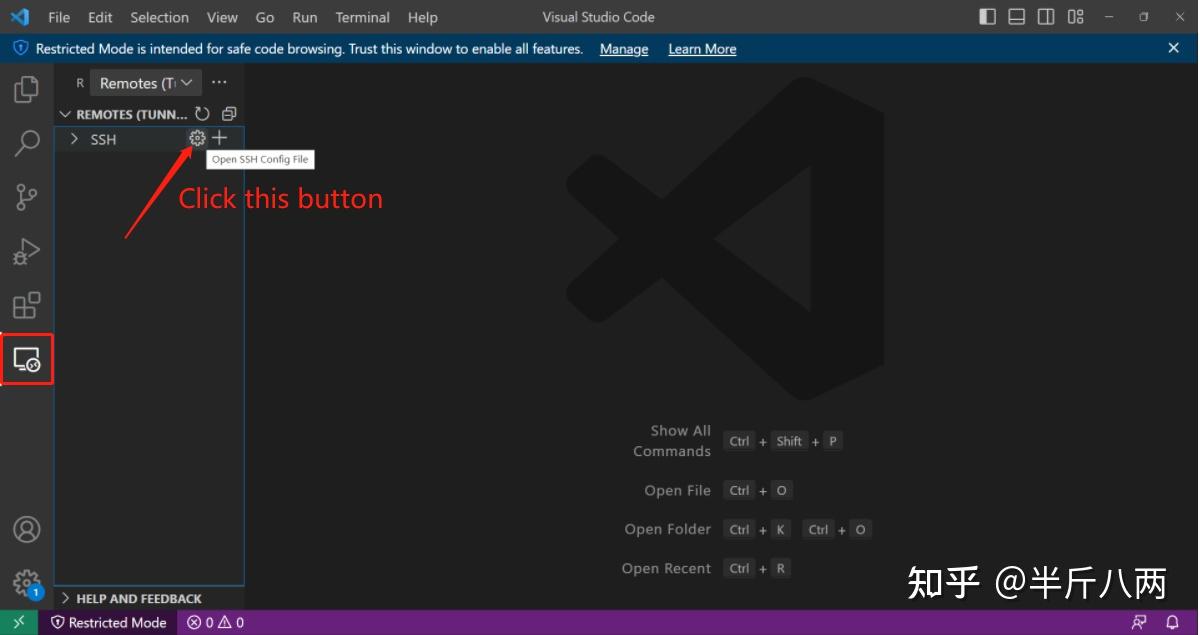Click the Open File shortcut label
Viewport: 1200px width, 635px height.
coord(678,490)
